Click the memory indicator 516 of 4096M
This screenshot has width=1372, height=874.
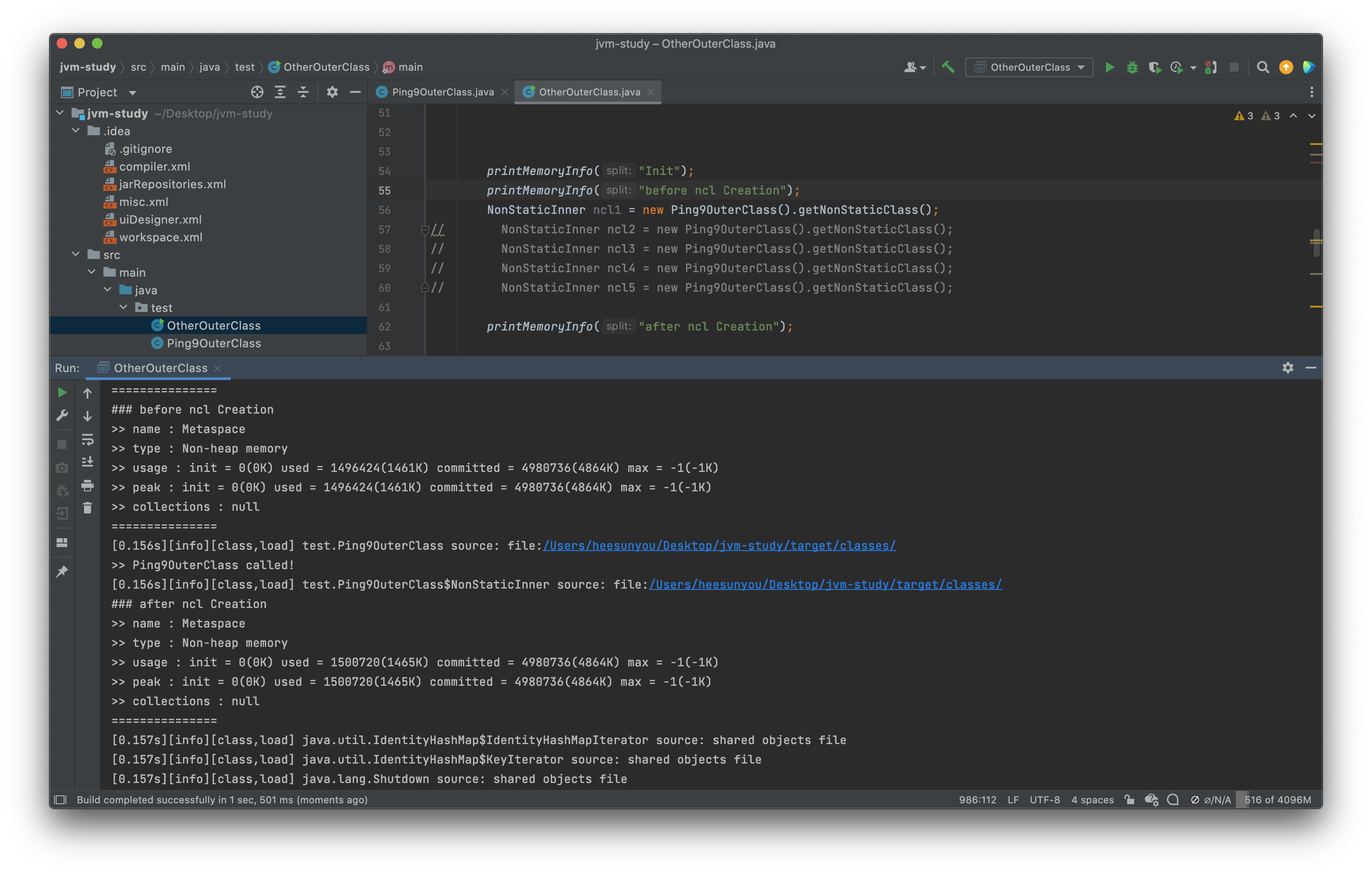coord(1277,799)
